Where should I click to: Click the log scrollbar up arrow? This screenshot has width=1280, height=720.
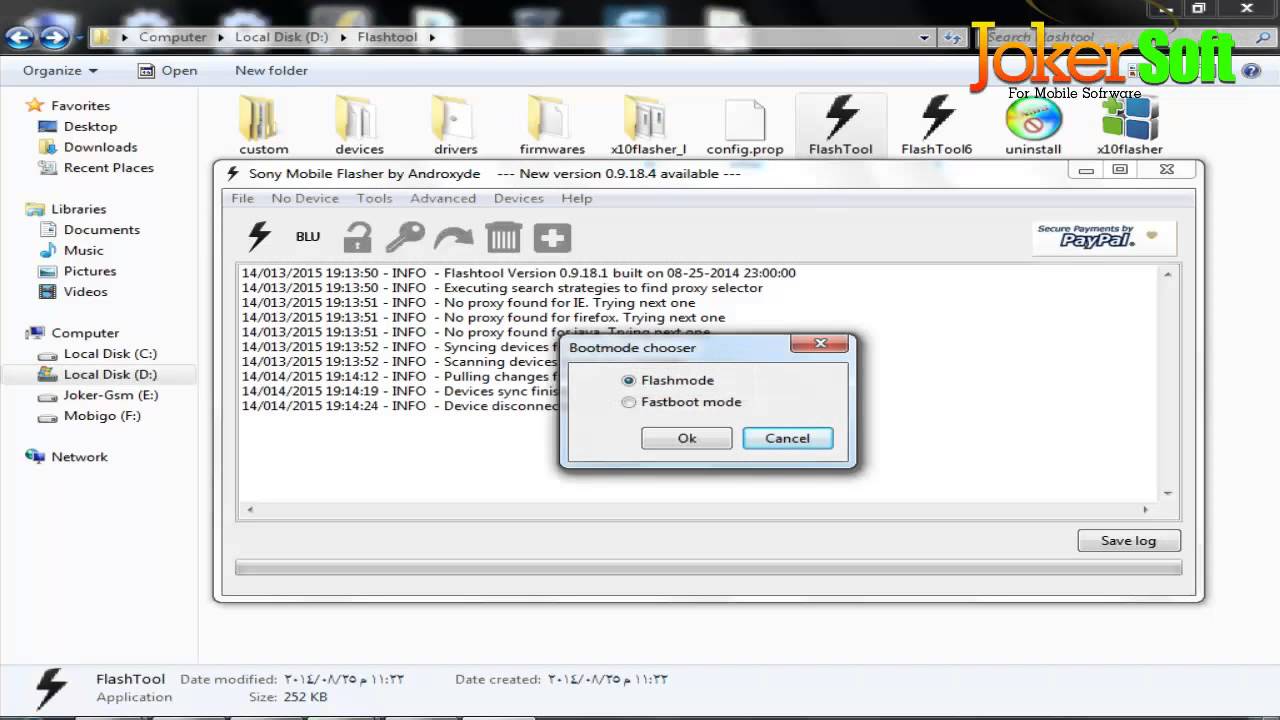pyautogui.click(x=1167, y=273)
